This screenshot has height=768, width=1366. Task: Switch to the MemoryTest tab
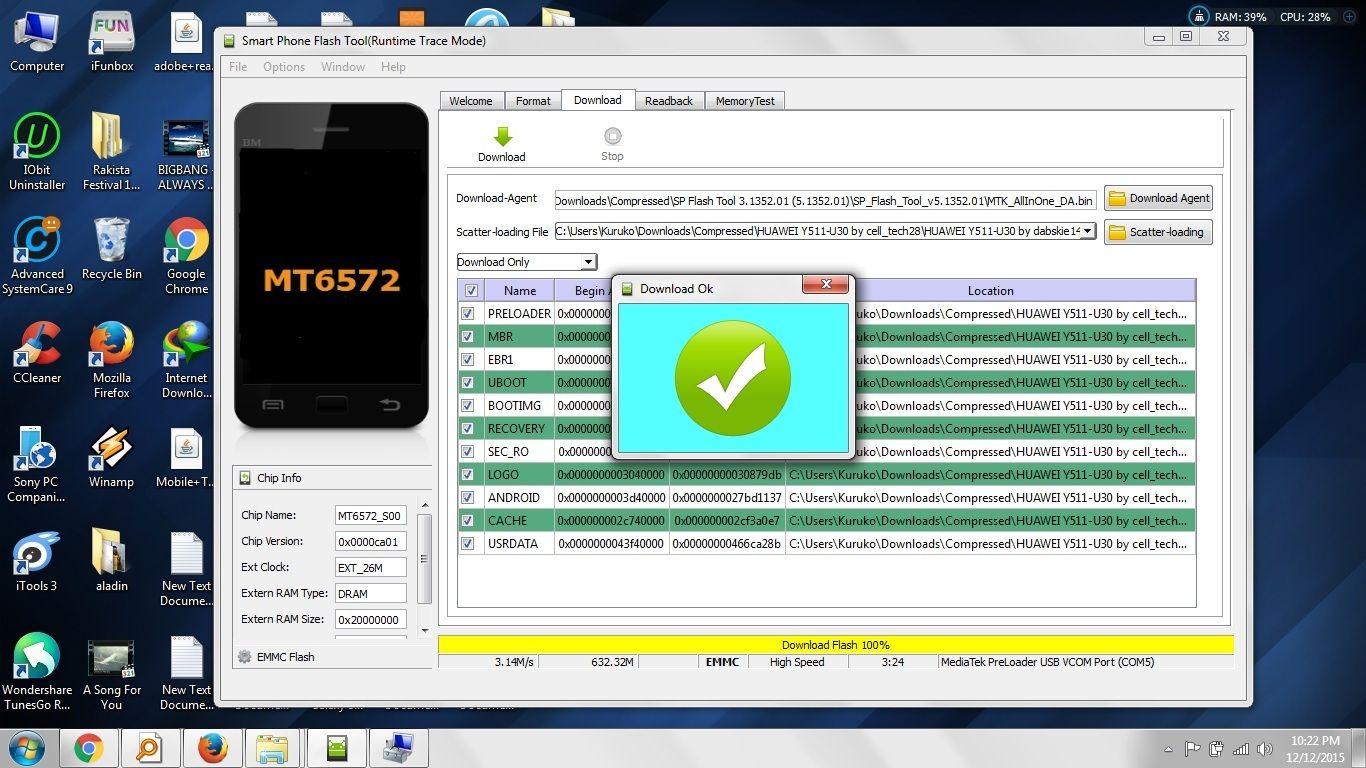(745, 101)
